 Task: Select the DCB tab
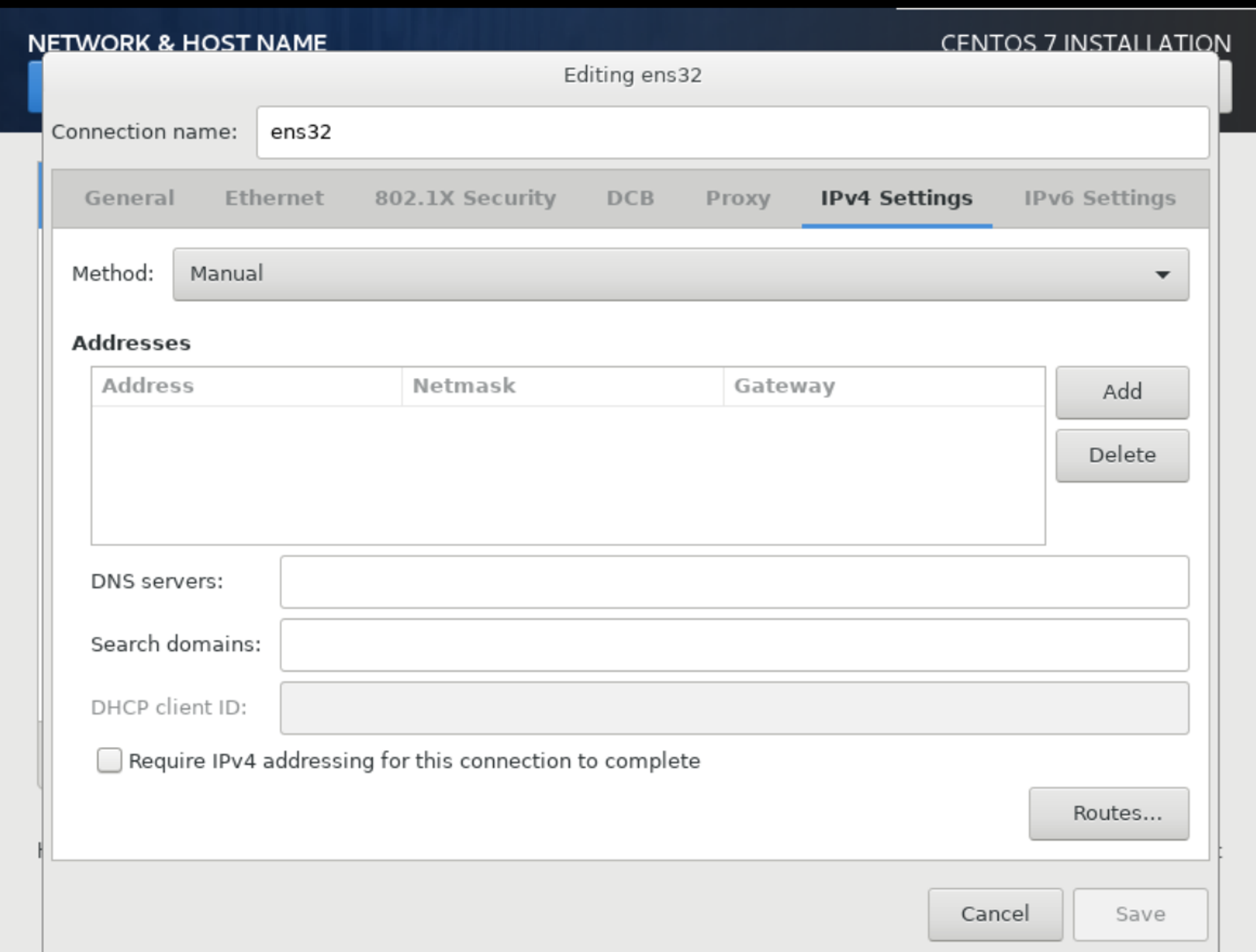(630, 198)
